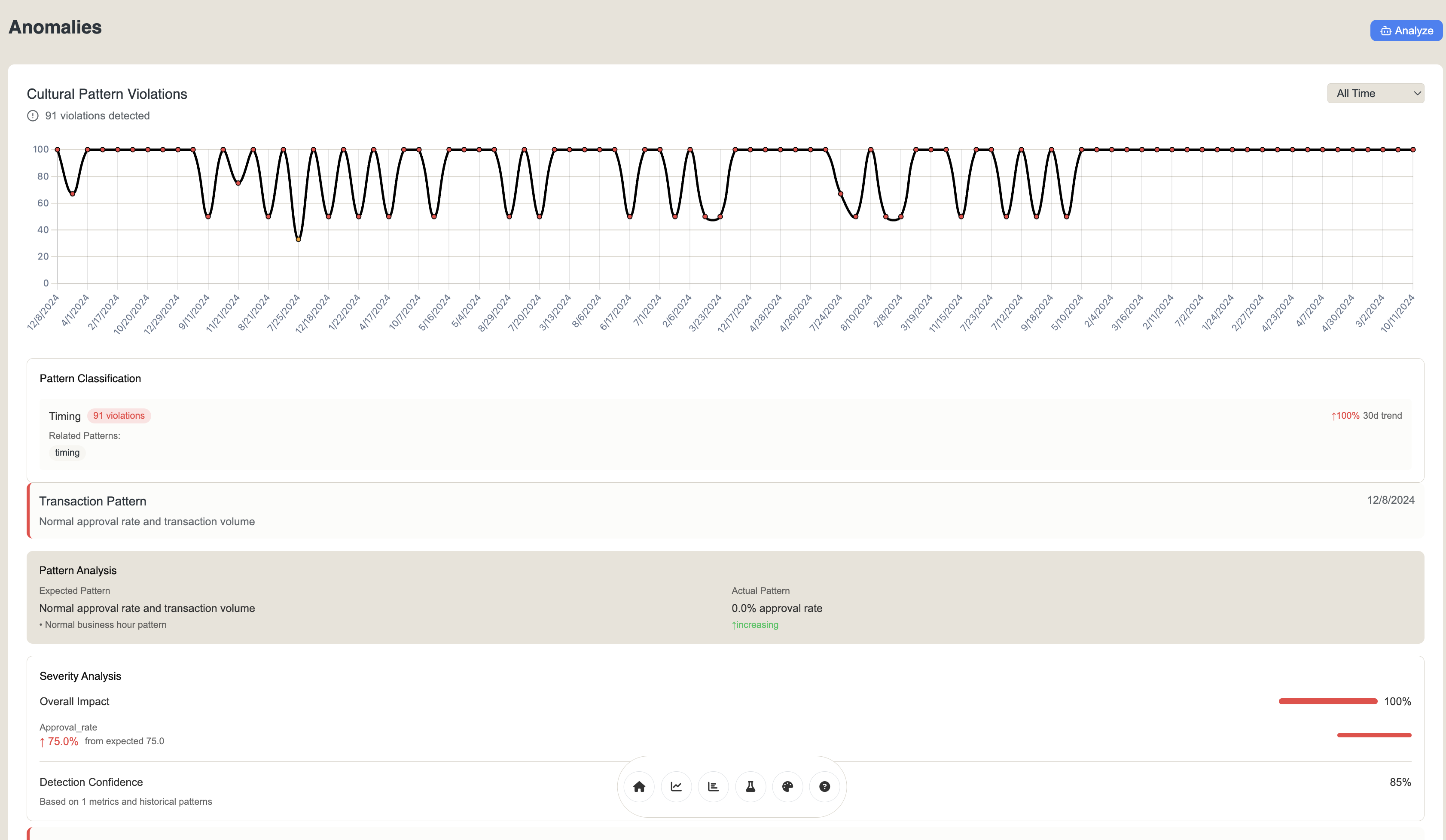
Task: Select the timing related pattern tag
Action: 67,453
